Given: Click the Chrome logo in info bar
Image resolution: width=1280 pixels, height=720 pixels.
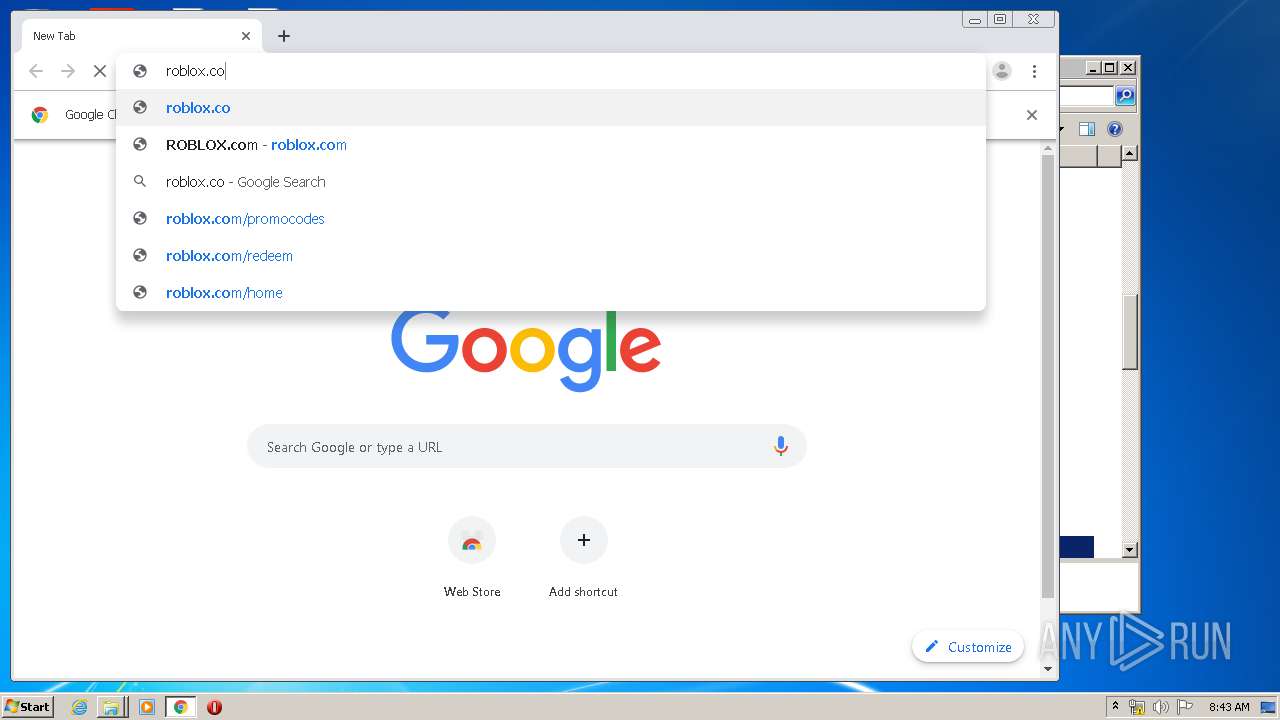Looking at the screenshot, I should pos(40,115).
